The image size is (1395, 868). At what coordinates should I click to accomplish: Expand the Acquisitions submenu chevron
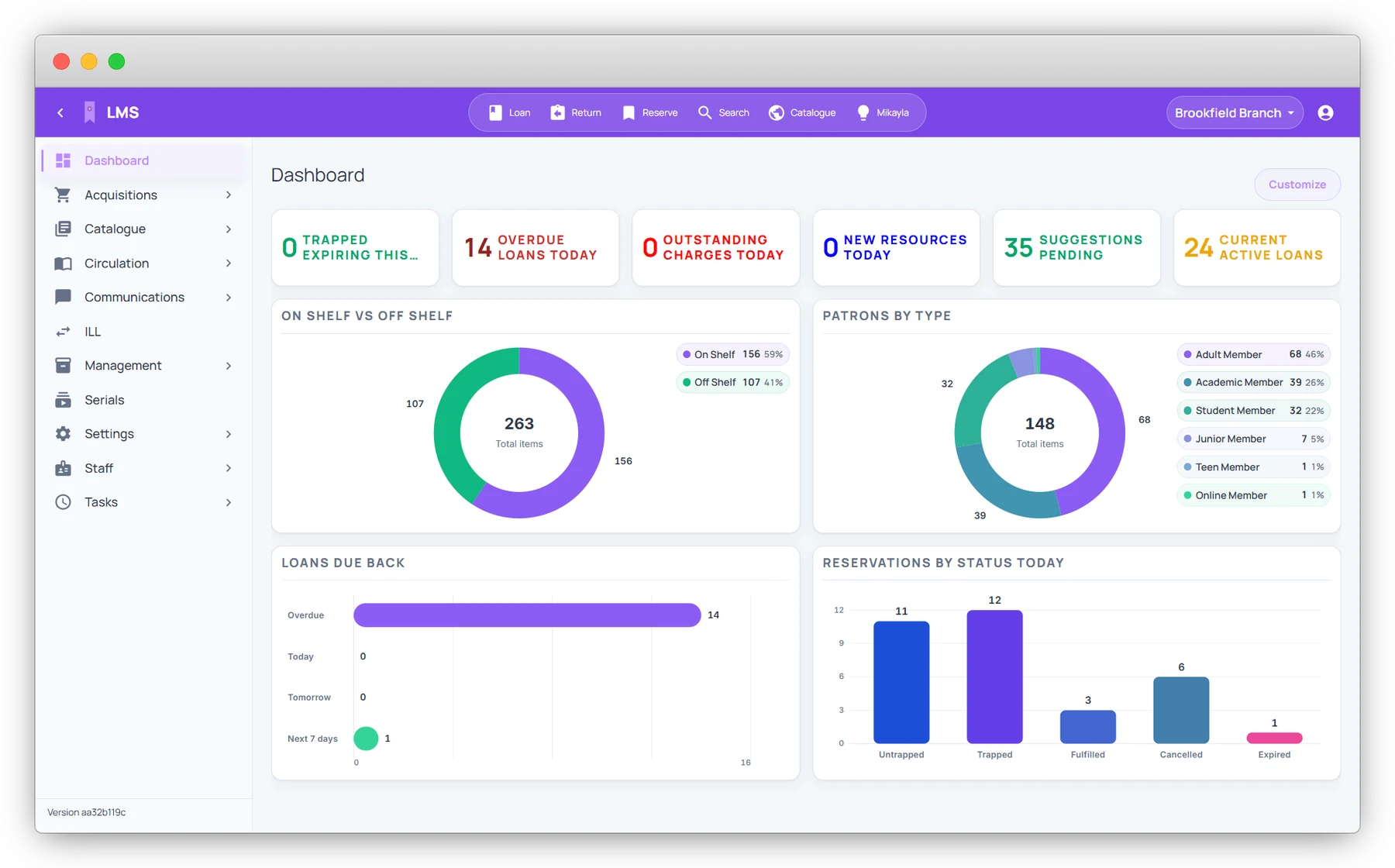[x=229, y=195]
